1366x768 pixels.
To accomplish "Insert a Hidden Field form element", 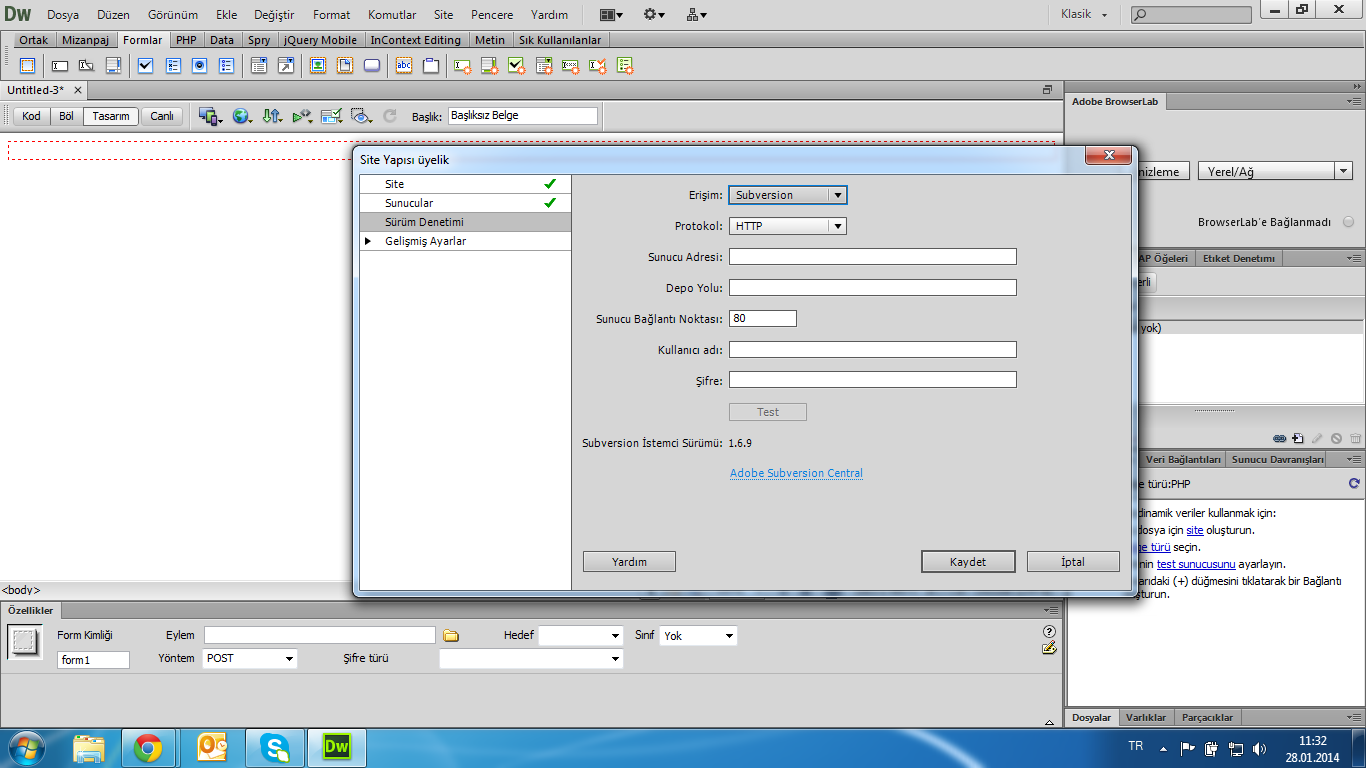I will click(87, 66).
